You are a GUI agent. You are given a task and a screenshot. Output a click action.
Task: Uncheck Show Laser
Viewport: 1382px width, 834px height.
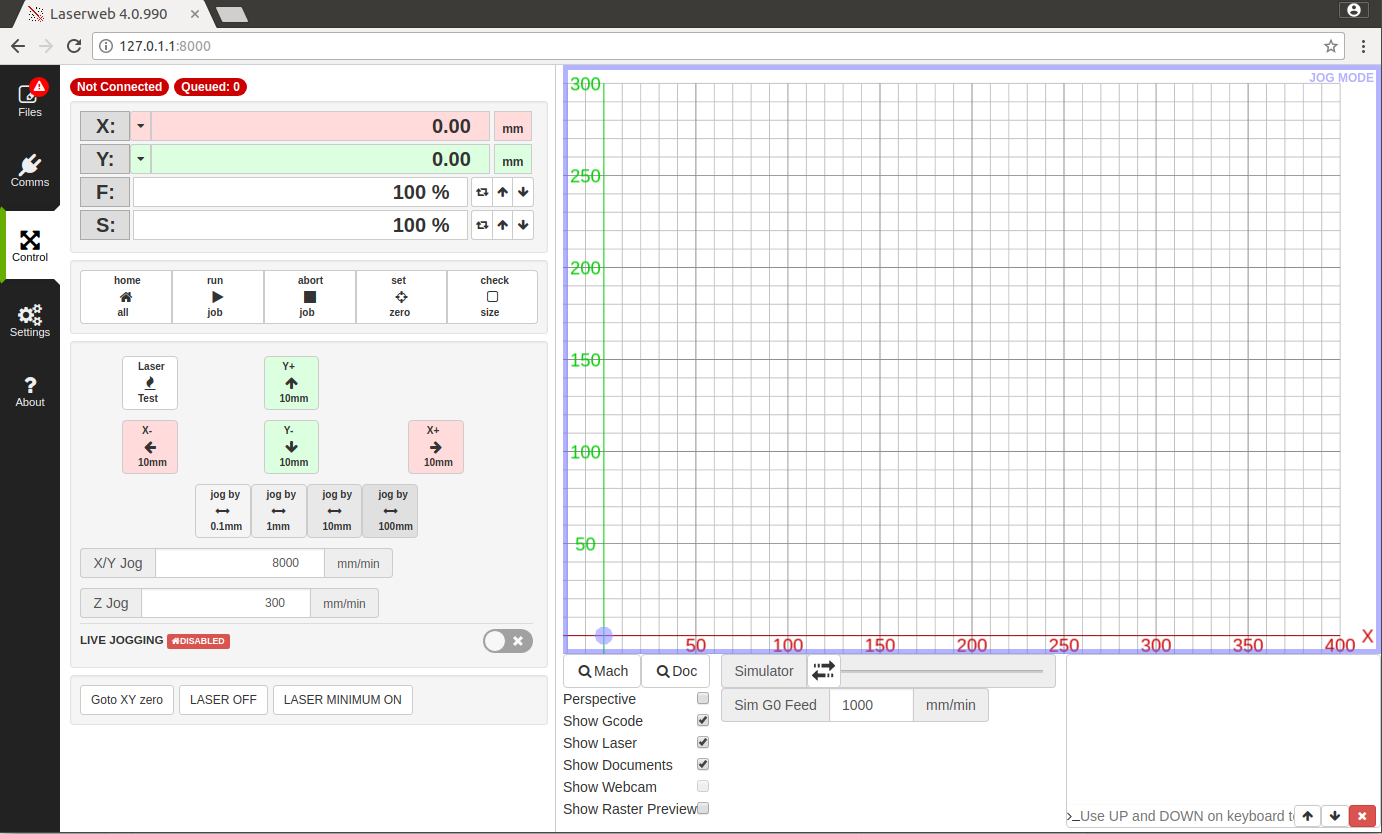pyautogui.click(x=703, y=743)
